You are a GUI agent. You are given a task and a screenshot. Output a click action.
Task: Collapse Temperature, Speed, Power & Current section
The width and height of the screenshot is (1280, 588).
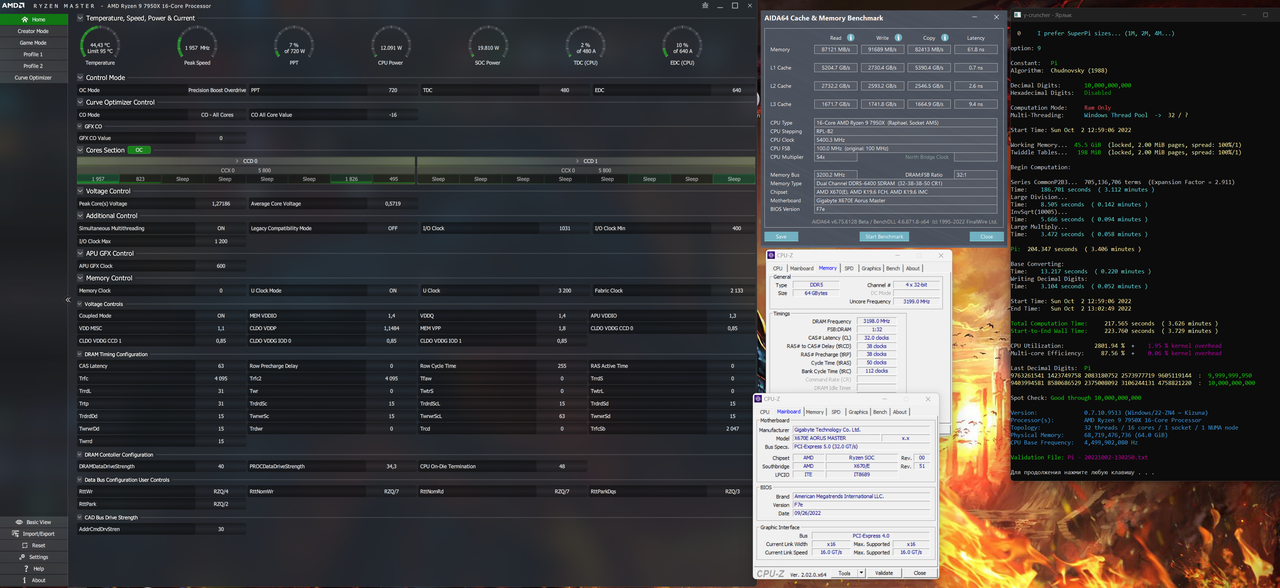pos(81,19)
